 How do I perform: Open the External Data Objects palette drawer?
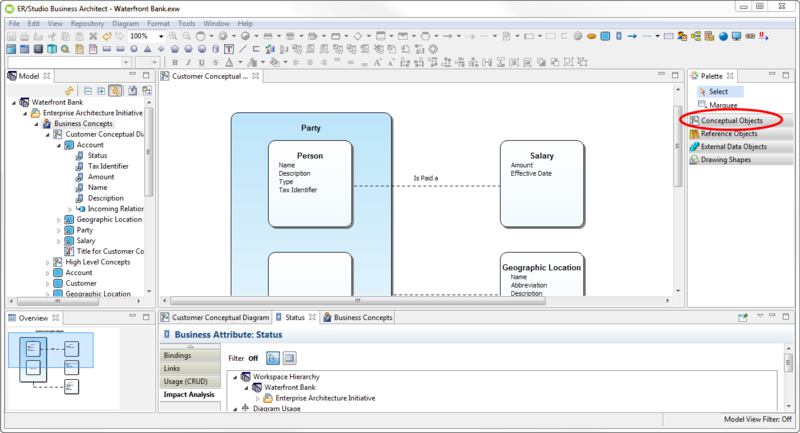tap(740, 146)
